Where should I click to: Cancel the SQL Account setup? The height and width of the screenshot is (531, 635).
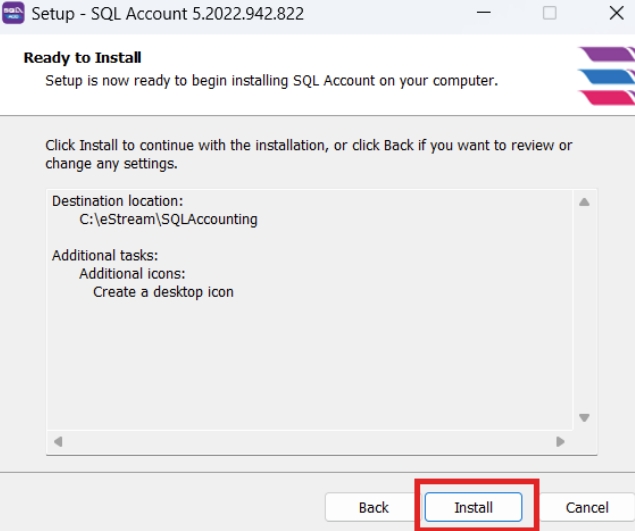(x=587, y=507)
